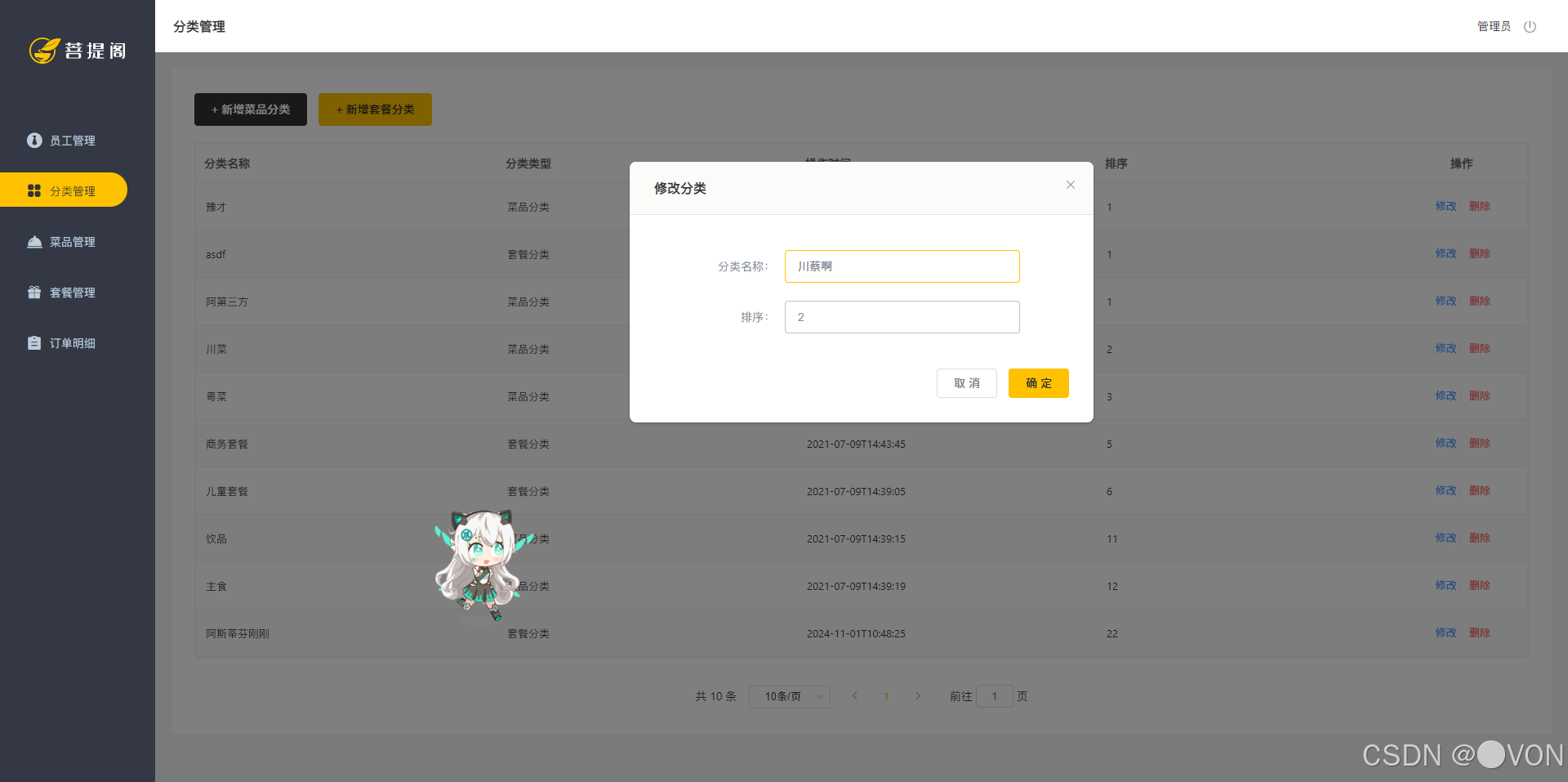Click the 排序 column header
This screenshot has width=1568, height=782.
click(1116, 163)
